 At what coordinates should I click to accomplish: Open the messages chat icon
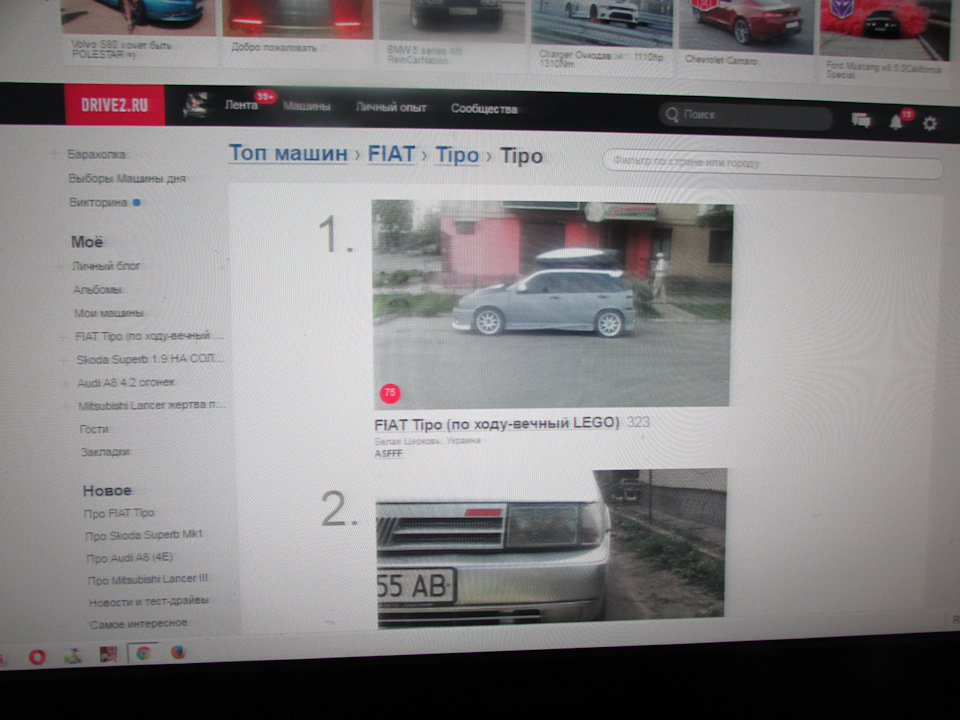861,120
